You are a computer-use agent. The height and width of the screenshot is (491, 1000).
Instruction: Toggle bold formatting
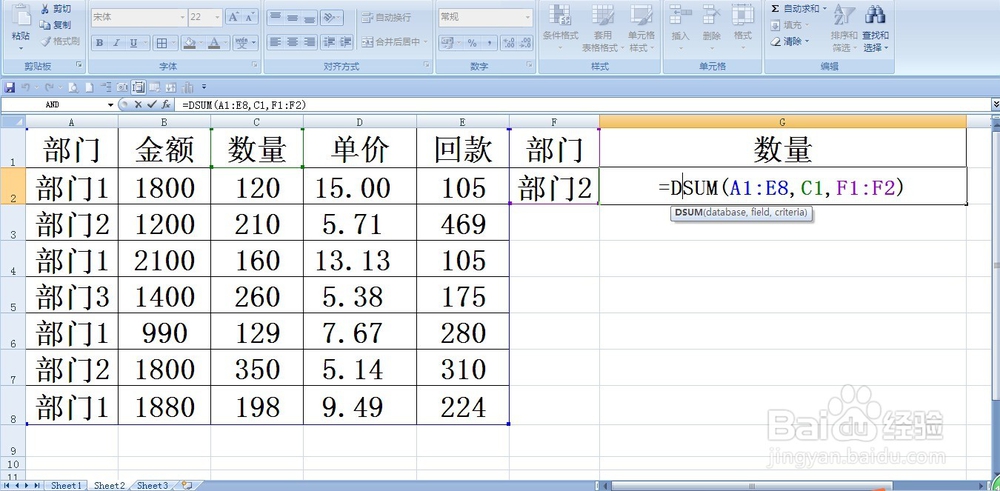click(x=99, y=43)
